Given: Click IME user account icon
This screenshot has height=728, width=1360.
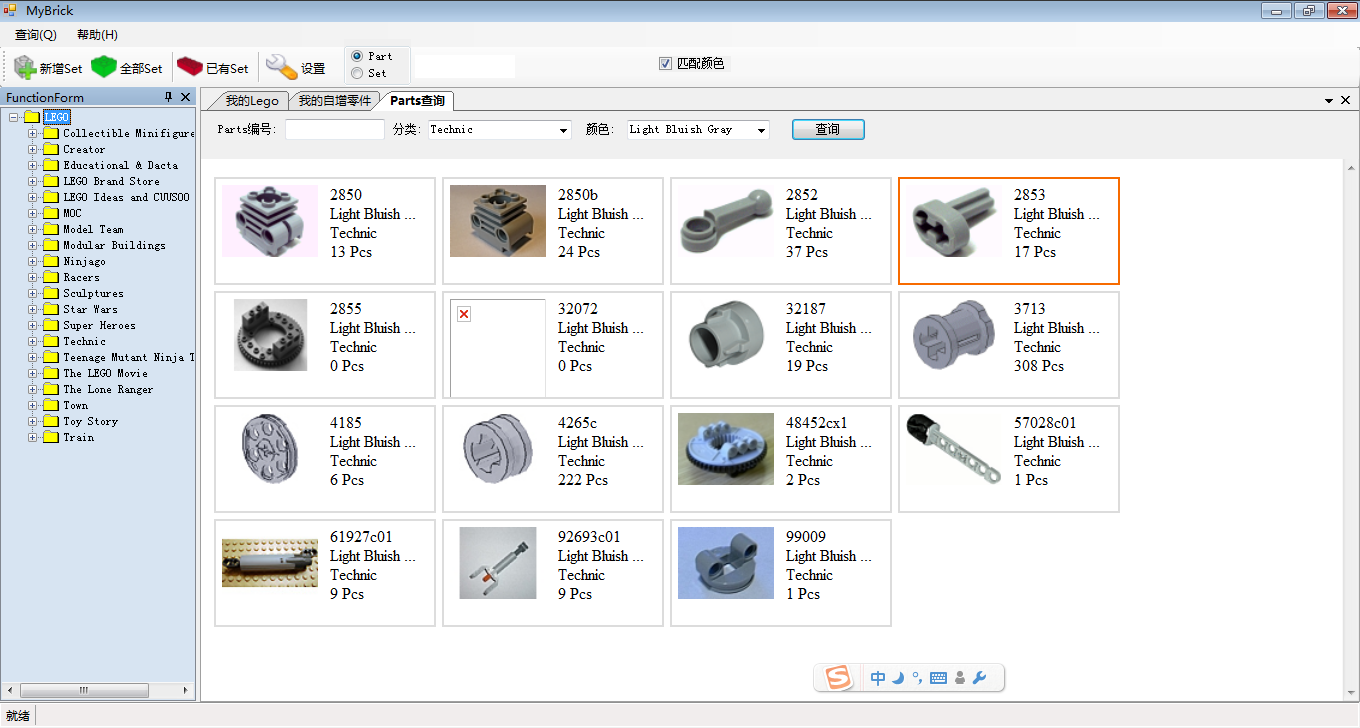Looking at the screenshot, I should point(960,678).
